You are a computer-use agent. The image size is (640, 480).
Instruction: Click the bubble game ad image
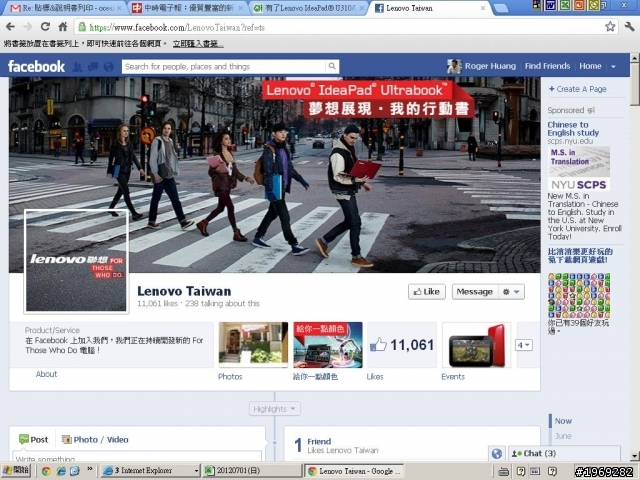[x=579, y=296]
